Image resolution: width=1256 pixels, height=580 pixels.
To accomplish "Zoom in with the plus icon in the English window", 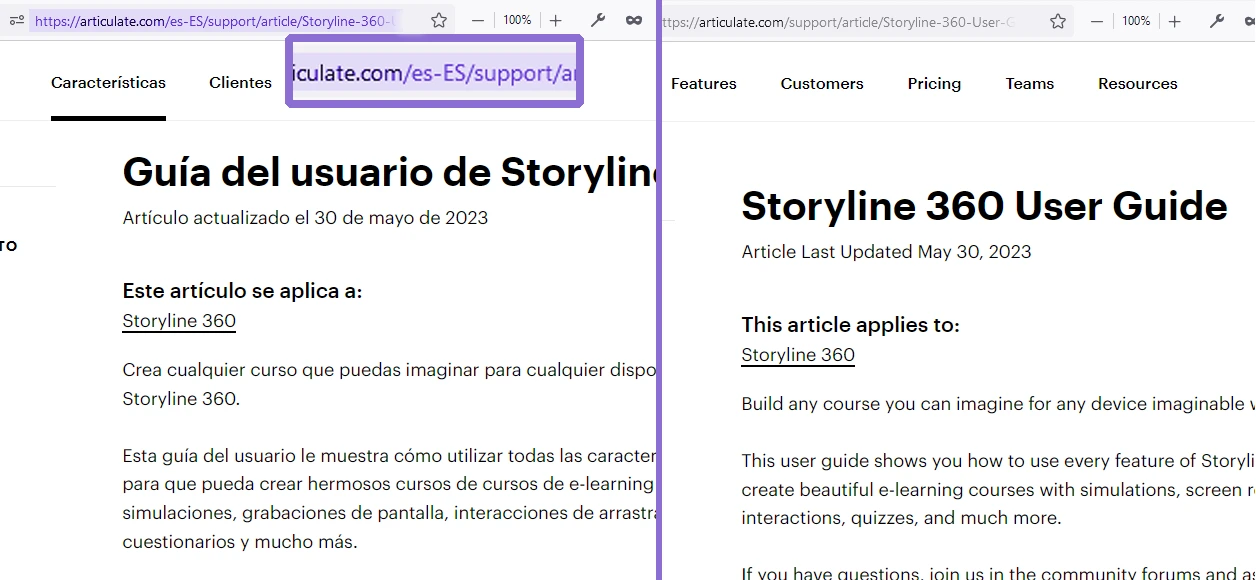I will coord(1175,20).
